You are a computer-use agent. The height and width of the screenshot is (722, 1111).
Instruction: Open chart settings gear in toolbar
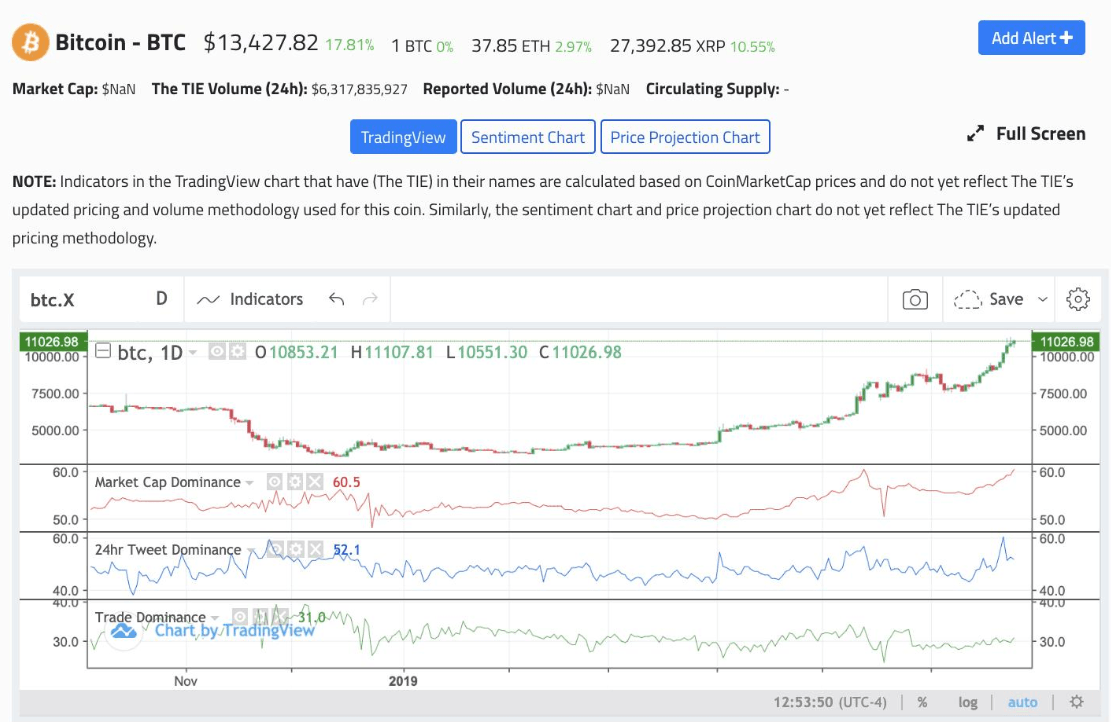pyautogui.click(x=1078, y=300)
